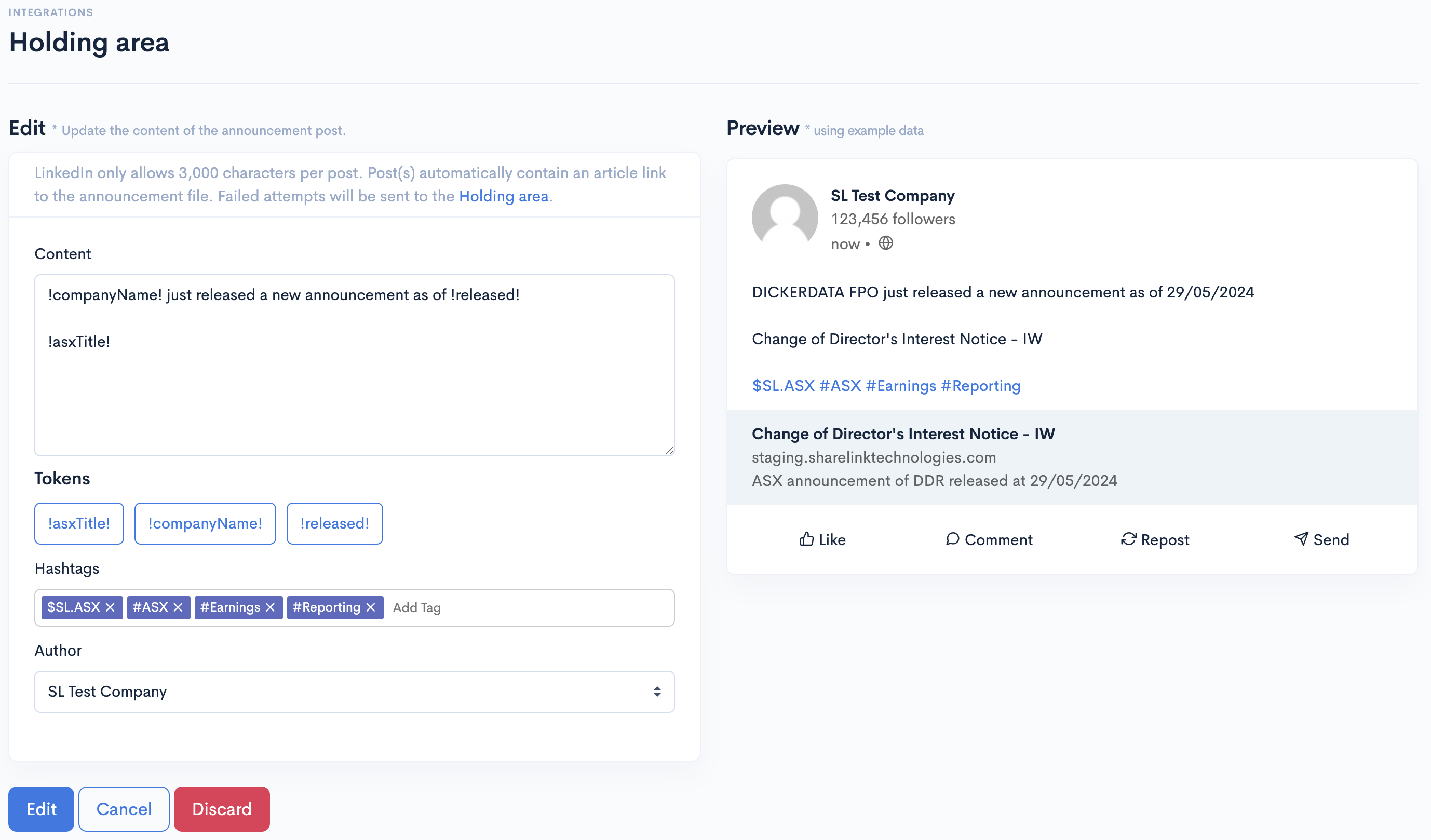This screenshot has width=1431, height=840.
Task: Insert the !asxTitle! token
Action: pyautogui.click(x=79, y=523)
